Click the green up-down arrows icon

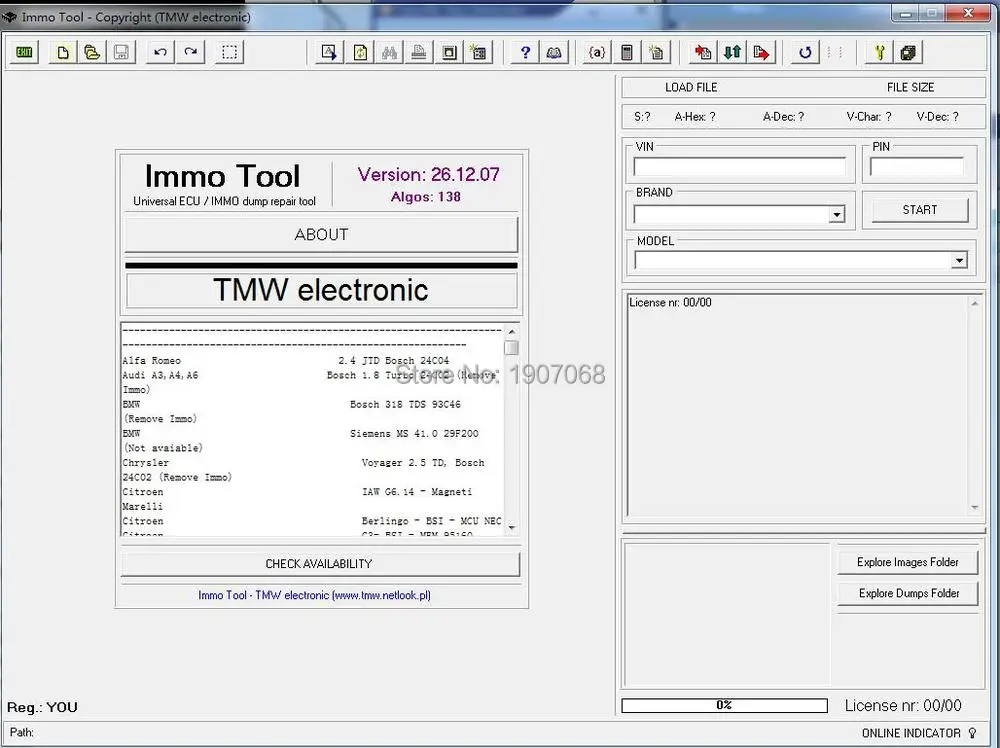732,52
